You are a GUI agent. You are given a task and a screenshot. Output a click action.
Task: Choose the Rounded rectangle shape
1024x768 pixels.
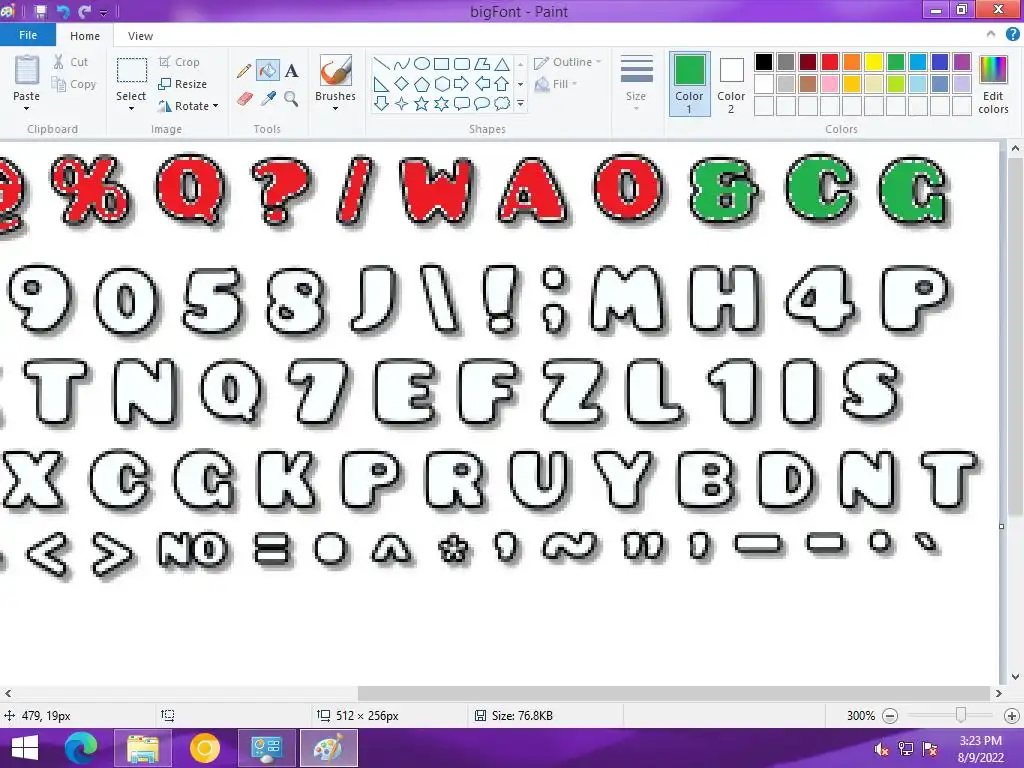[462, 64]
